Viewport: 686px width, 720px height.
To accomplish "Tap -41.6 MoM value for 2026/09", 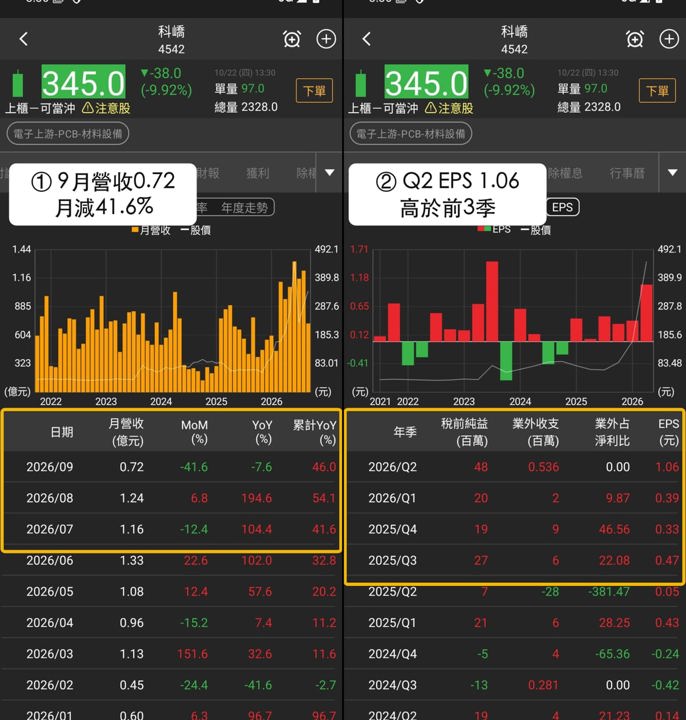I will coord(194,467).
